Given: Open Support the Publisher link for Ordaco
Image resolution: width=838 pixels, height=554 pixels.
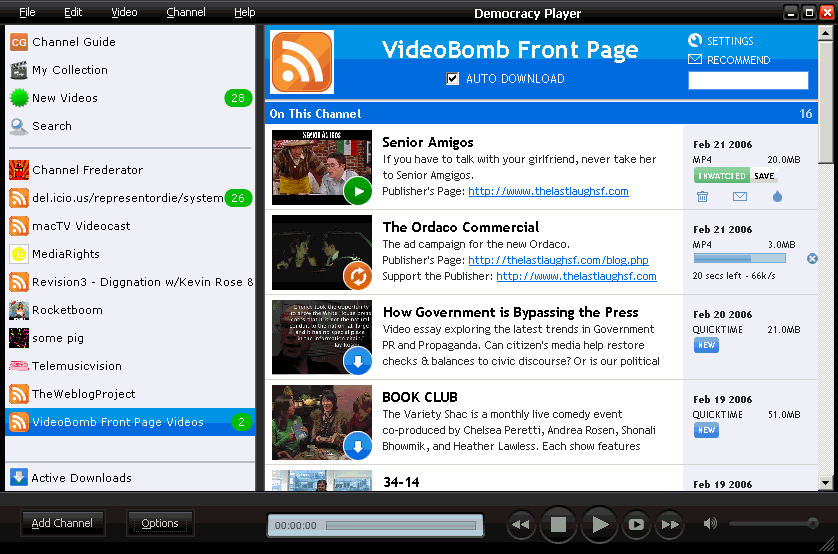Looking at the screenshot, I should [x=576, y=276].
